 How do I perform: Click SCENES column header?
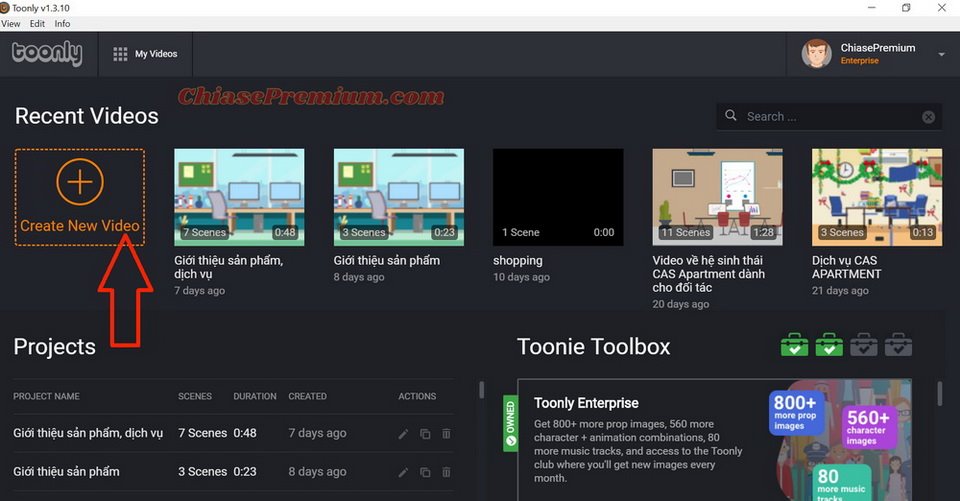[x=195, y=396]
